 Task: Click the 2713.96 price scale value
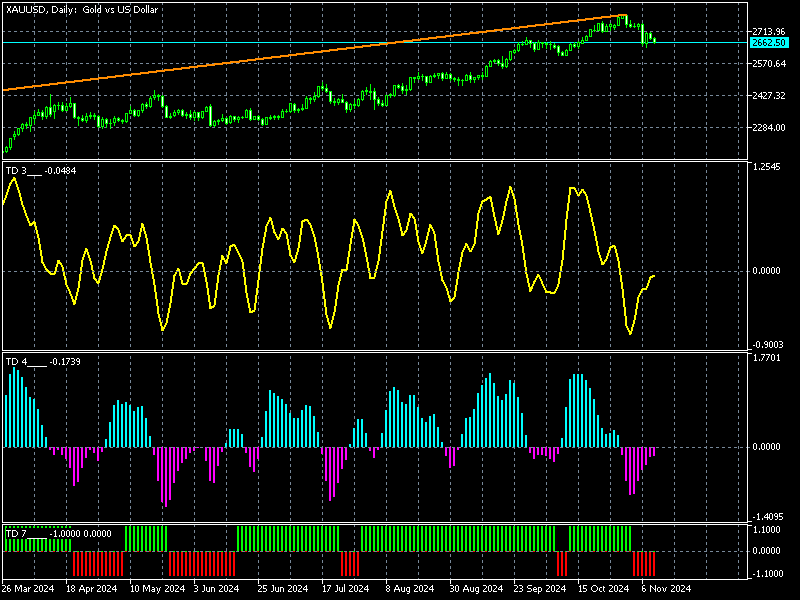click(769, 32)
